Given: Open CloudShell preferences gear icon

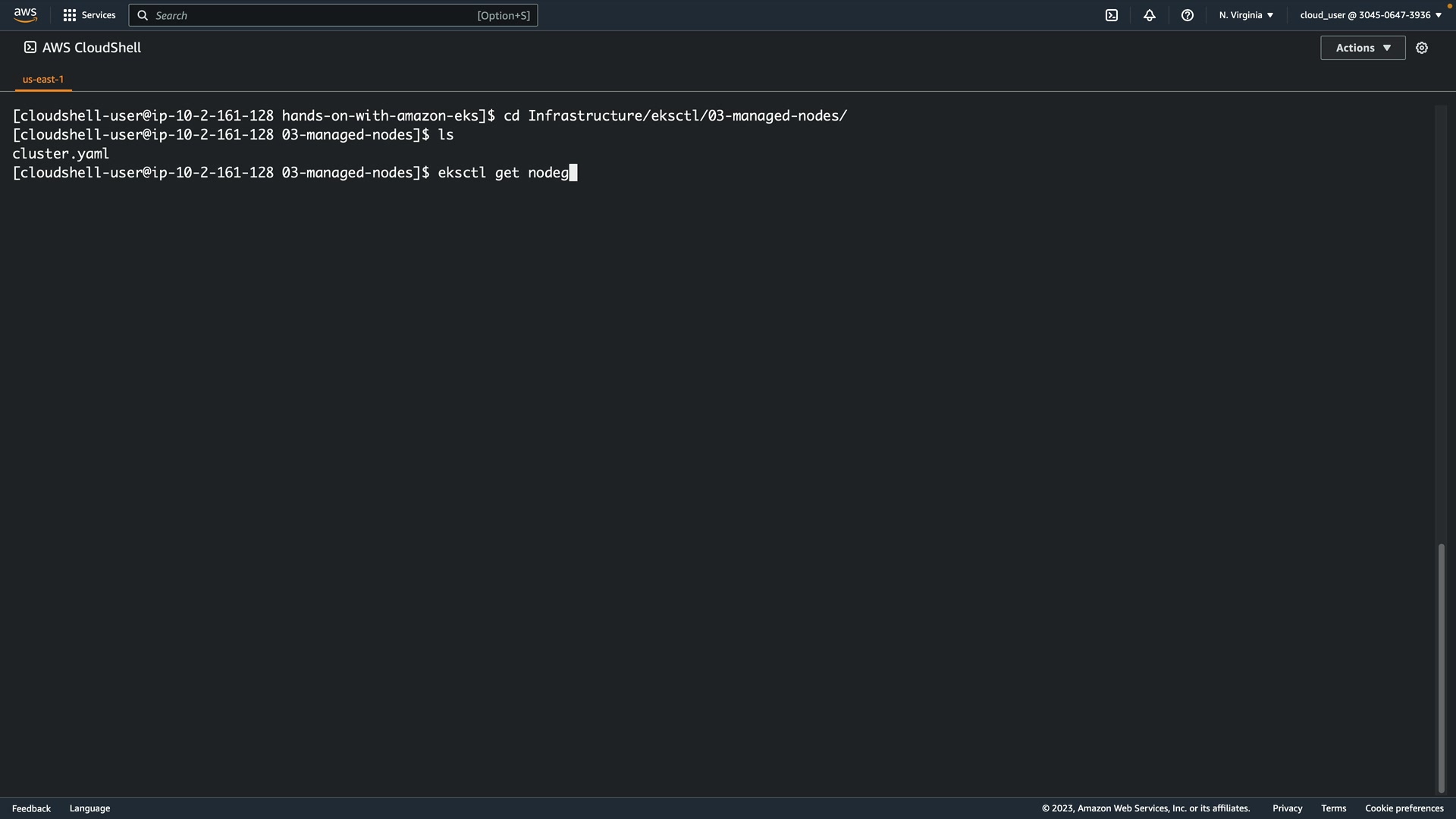Looking at the screenshot, I should point(1422,48).
